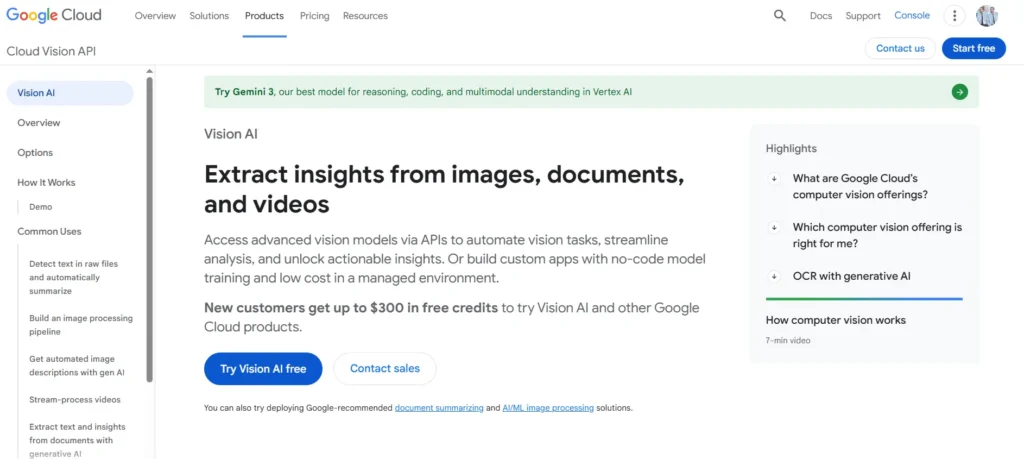
Task: Open Detect text in raw files sidebar item
Action: pos(74,277)
